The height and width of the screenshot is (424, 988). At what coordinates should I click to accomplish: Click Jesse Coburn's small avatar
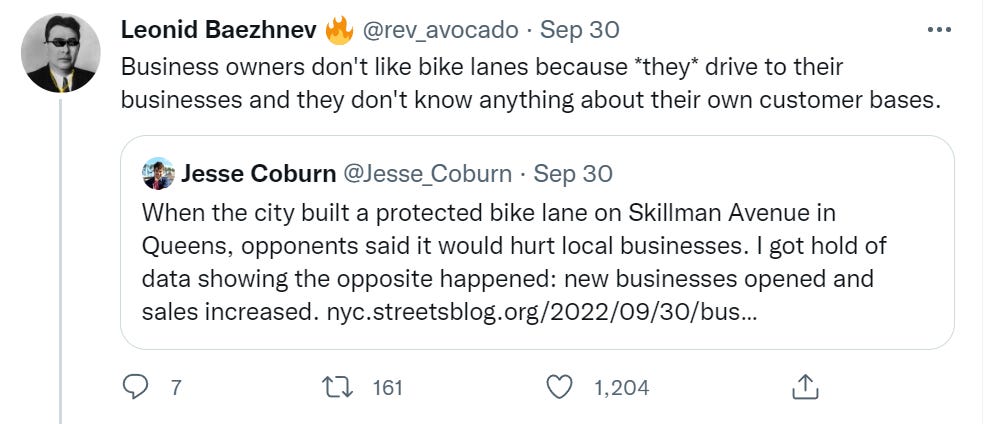tap(157, 173)
